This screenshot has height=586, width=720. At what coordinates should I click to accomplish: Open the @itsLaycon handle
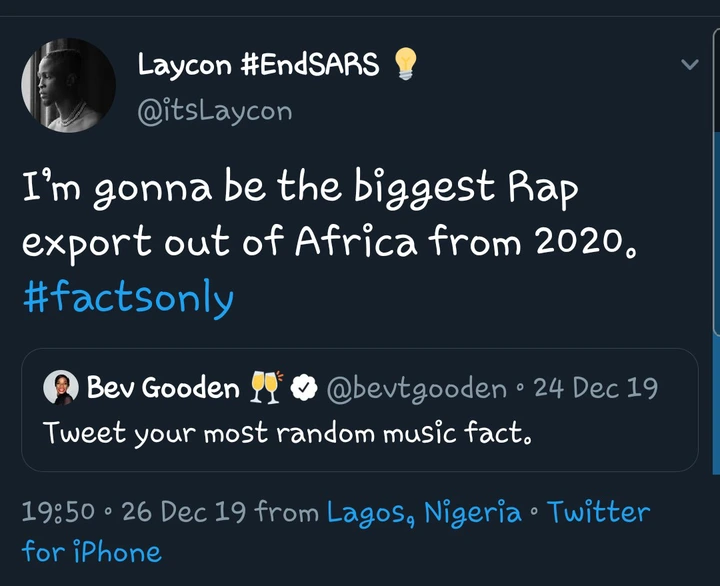point(214,109)
